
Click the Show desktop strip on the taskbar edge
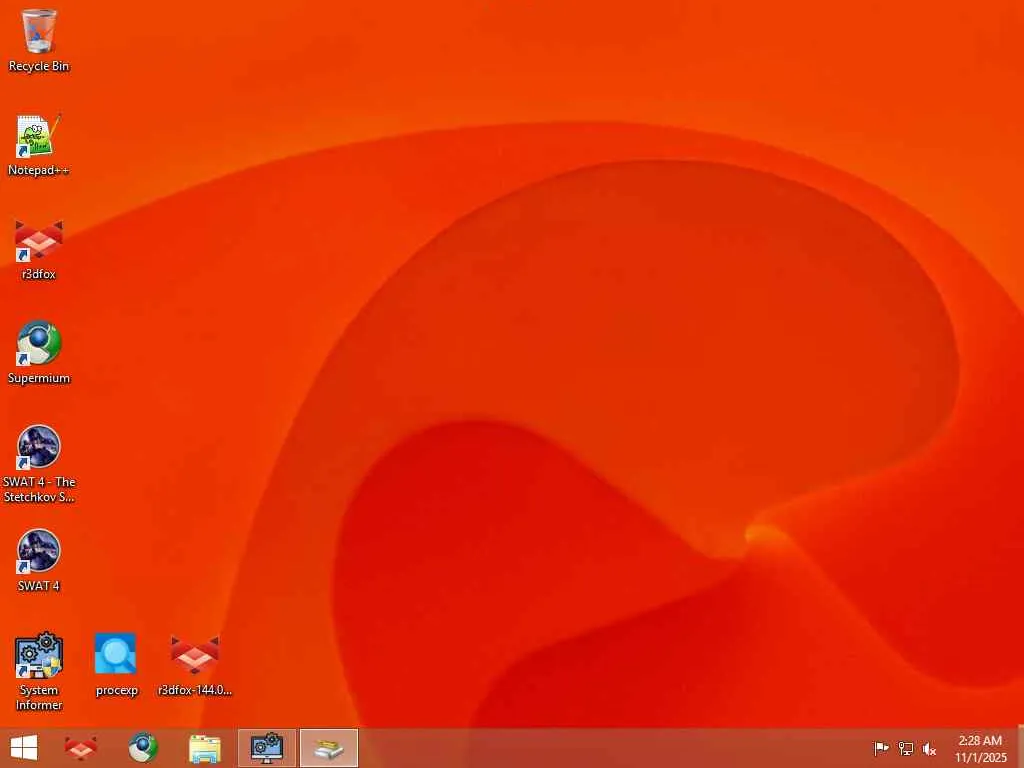coord(1021,748)
